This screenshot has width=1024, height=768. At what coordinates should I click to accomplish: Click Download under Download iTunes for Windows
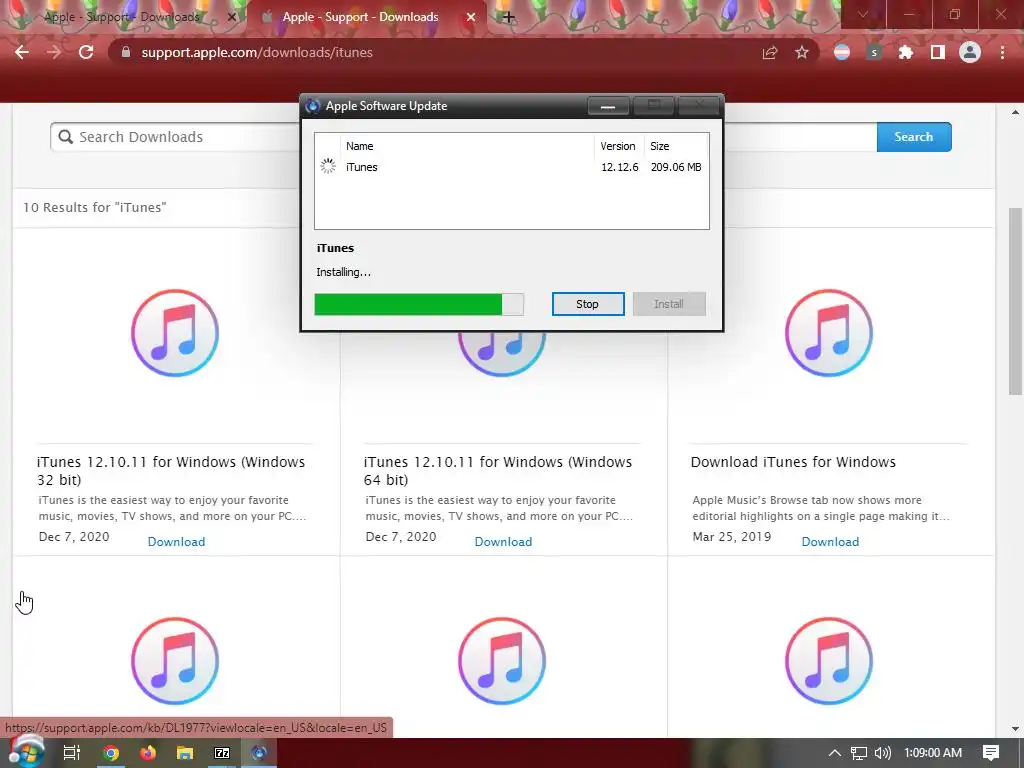[830, 541]
